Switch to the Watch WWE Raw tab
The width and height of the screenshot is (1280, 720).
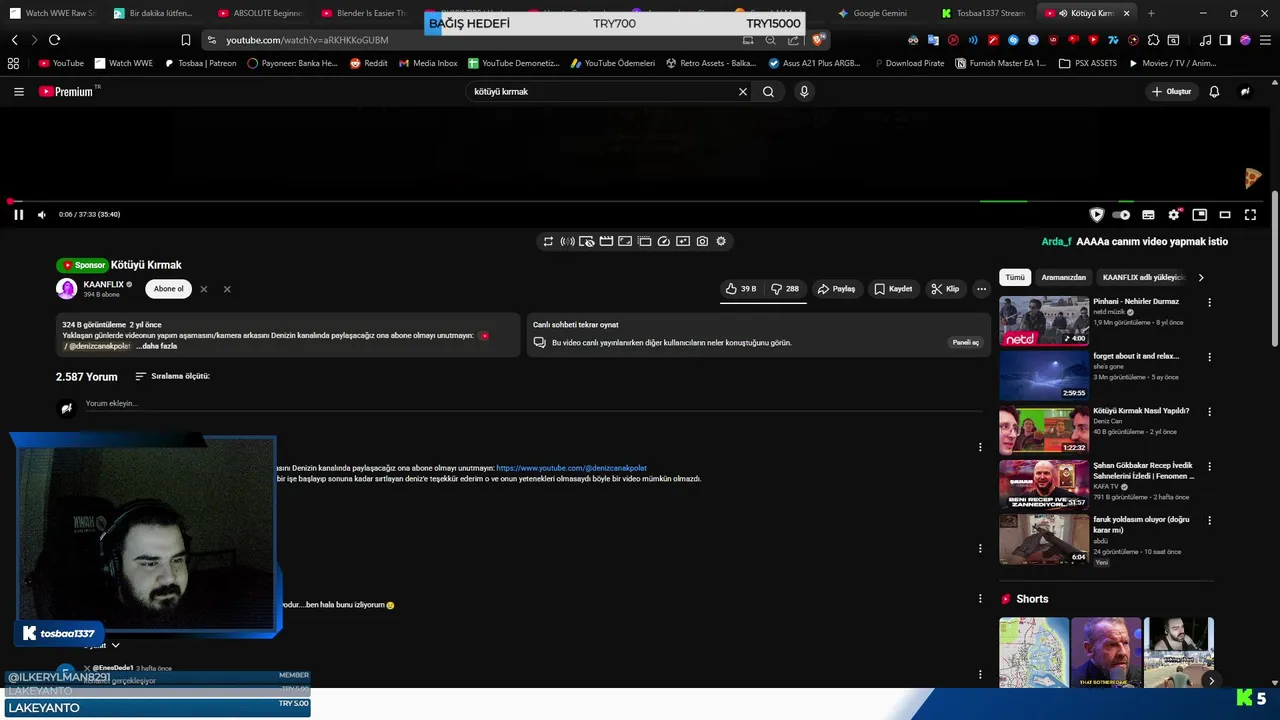pyautogui.click(x=52, y=13)
